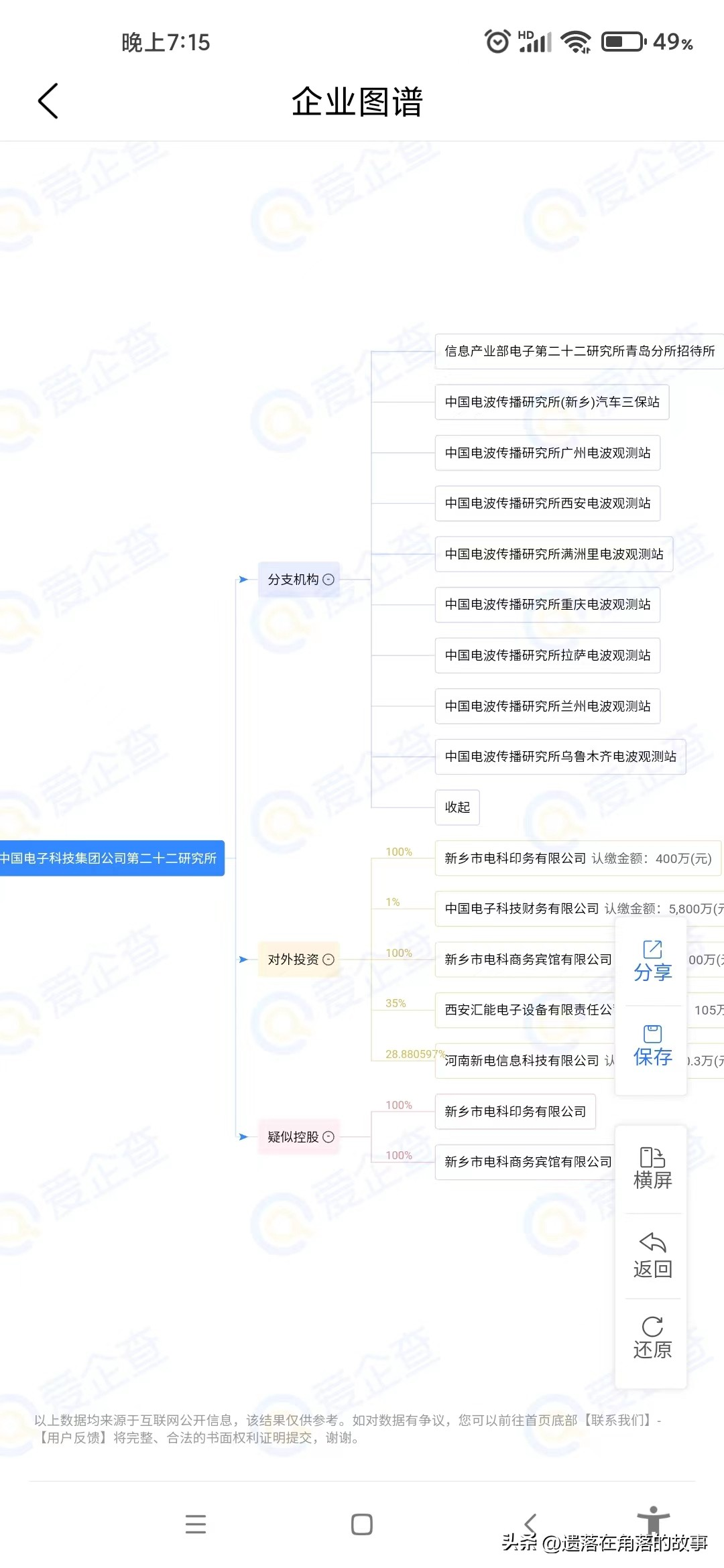This screenshot has height=1568, width=724.
Task: Open 新乡市电科商务宾馆有限公司 under 疑似控股
Action: tap(525, 1162)
